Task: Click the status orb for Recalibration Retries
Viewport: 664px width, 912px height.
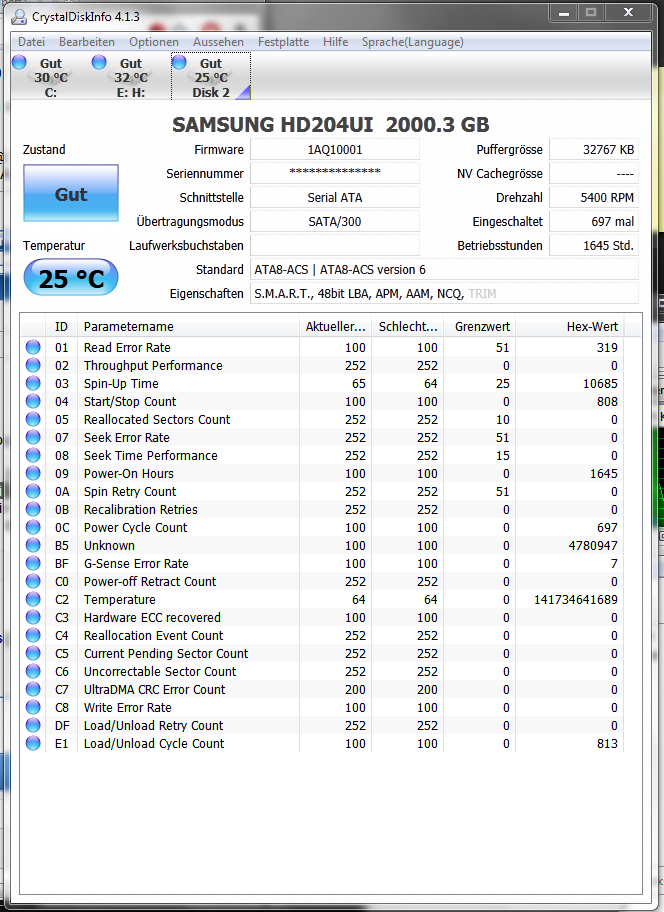Action: point(33,510)
